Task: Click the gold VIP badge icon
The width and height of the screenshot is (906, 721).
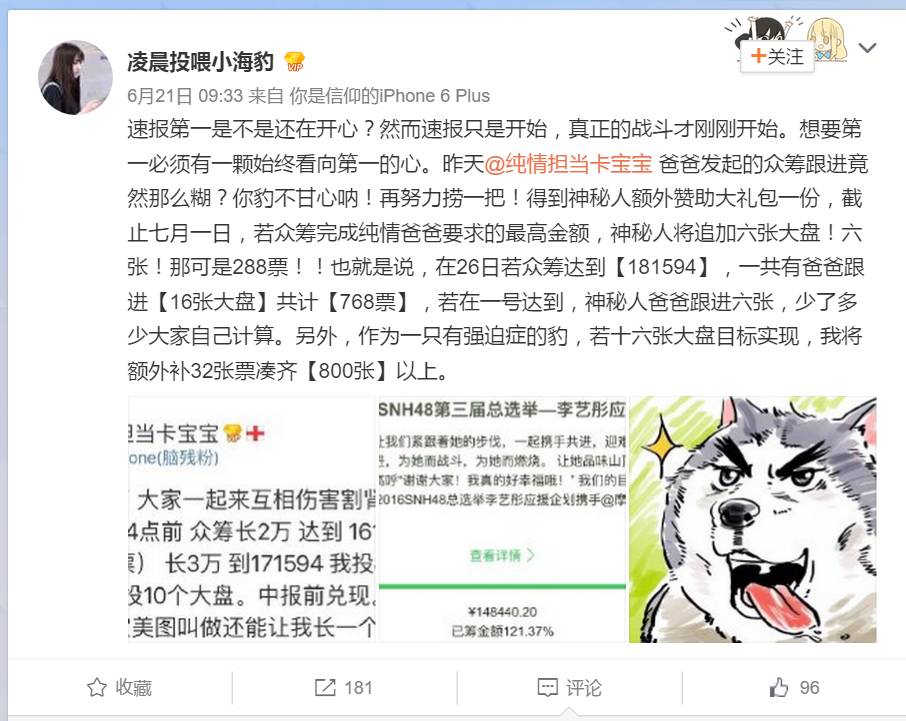Action: click(295, 61)
